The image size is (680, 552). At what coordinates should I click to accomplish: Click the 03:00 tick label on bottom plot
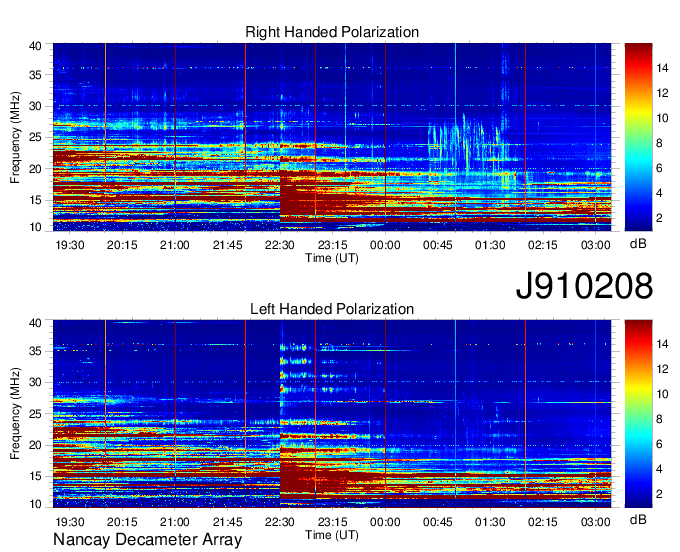coord(595,522)
